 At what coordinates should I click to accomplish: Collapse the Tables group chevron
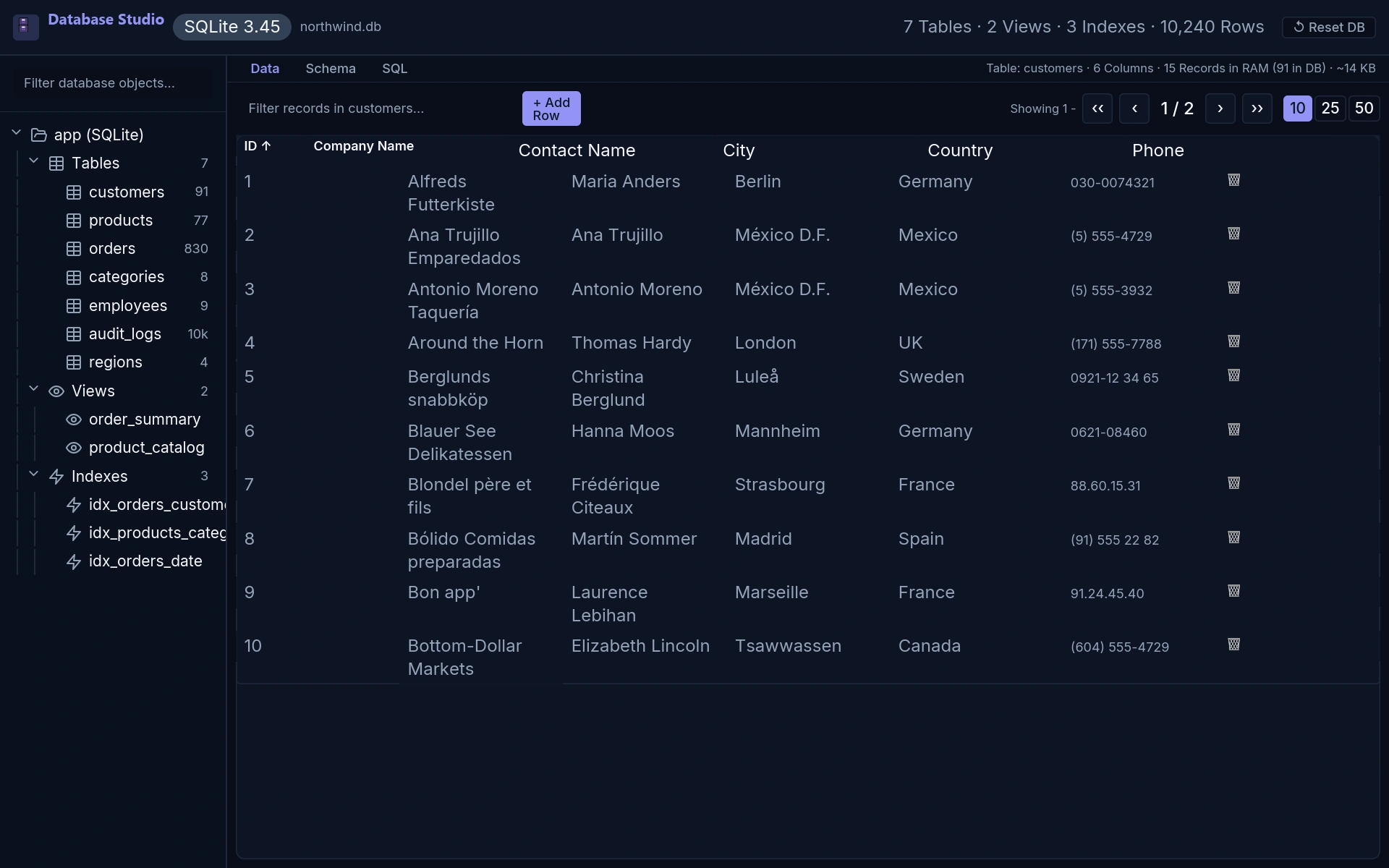pyautogui.click(x=33, y=161)
